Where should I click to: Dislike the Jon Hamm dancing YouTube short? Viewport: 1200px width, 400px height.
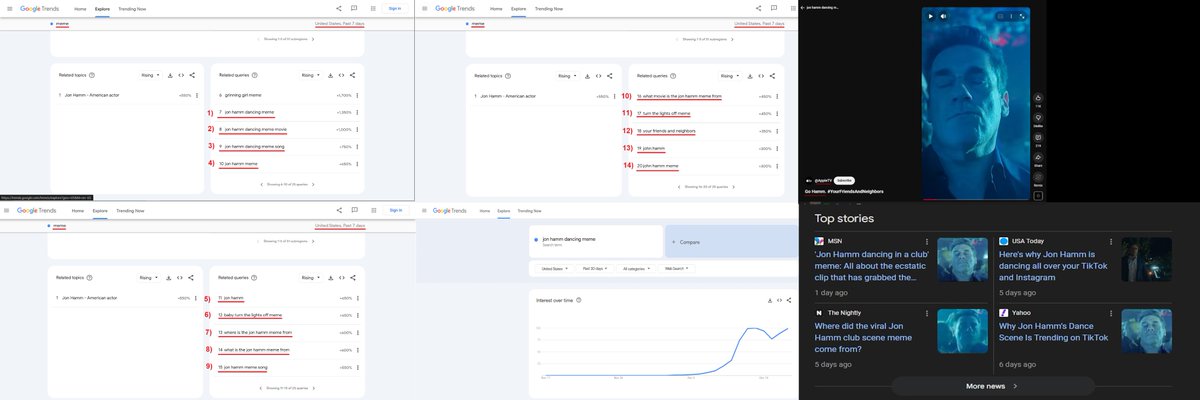1038,118
